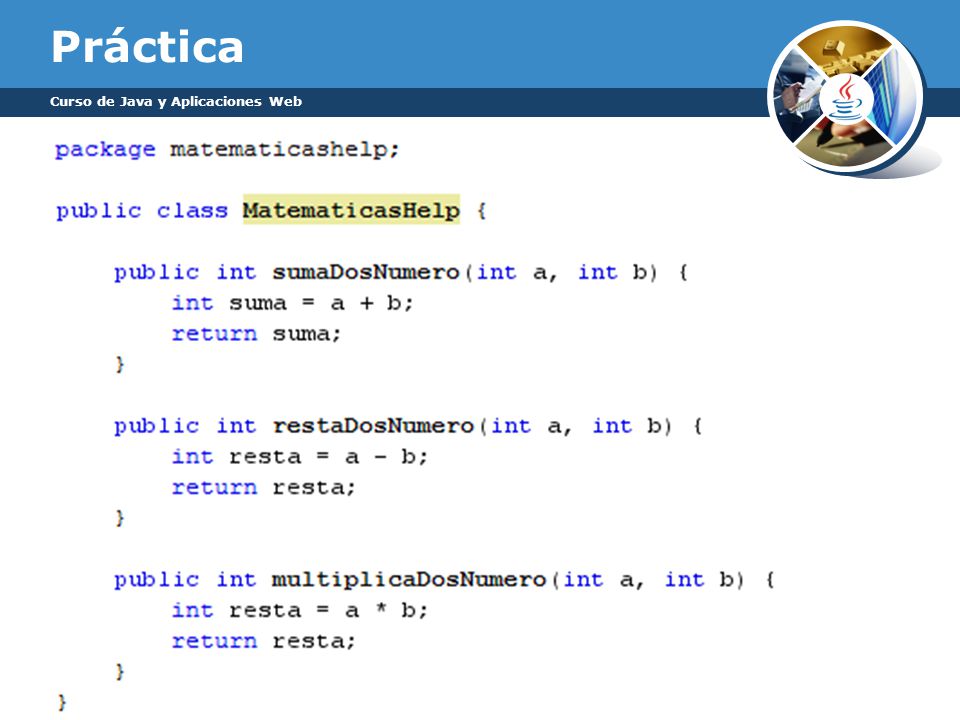Click the Java logo in the circular emblem

coord(846,98)
